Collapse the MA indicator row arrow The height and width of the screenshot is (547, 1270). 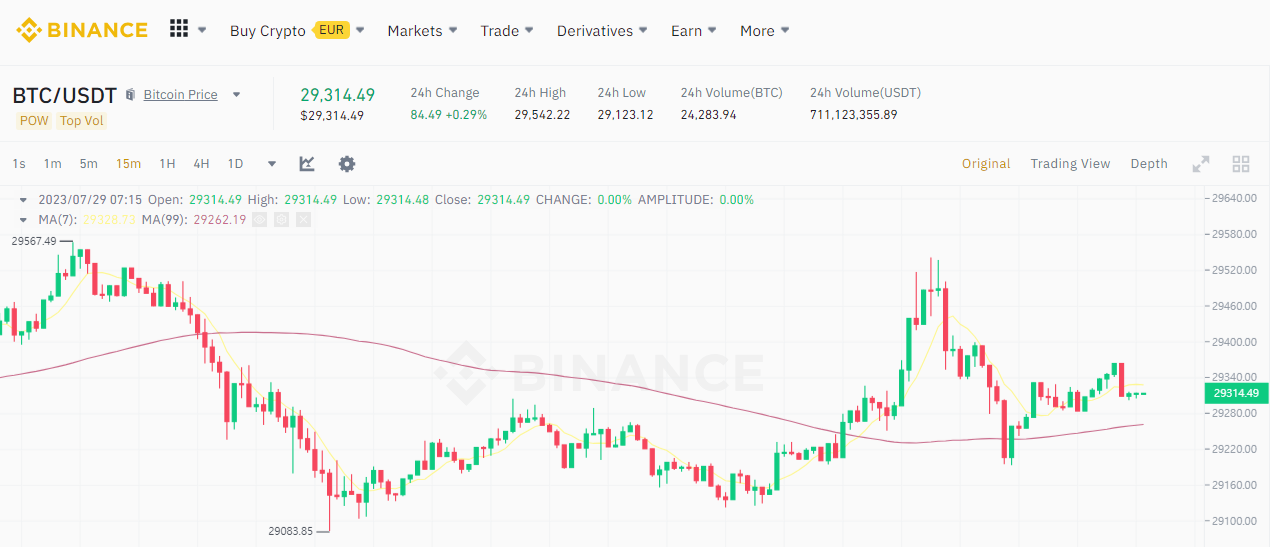tap(23, 219)
